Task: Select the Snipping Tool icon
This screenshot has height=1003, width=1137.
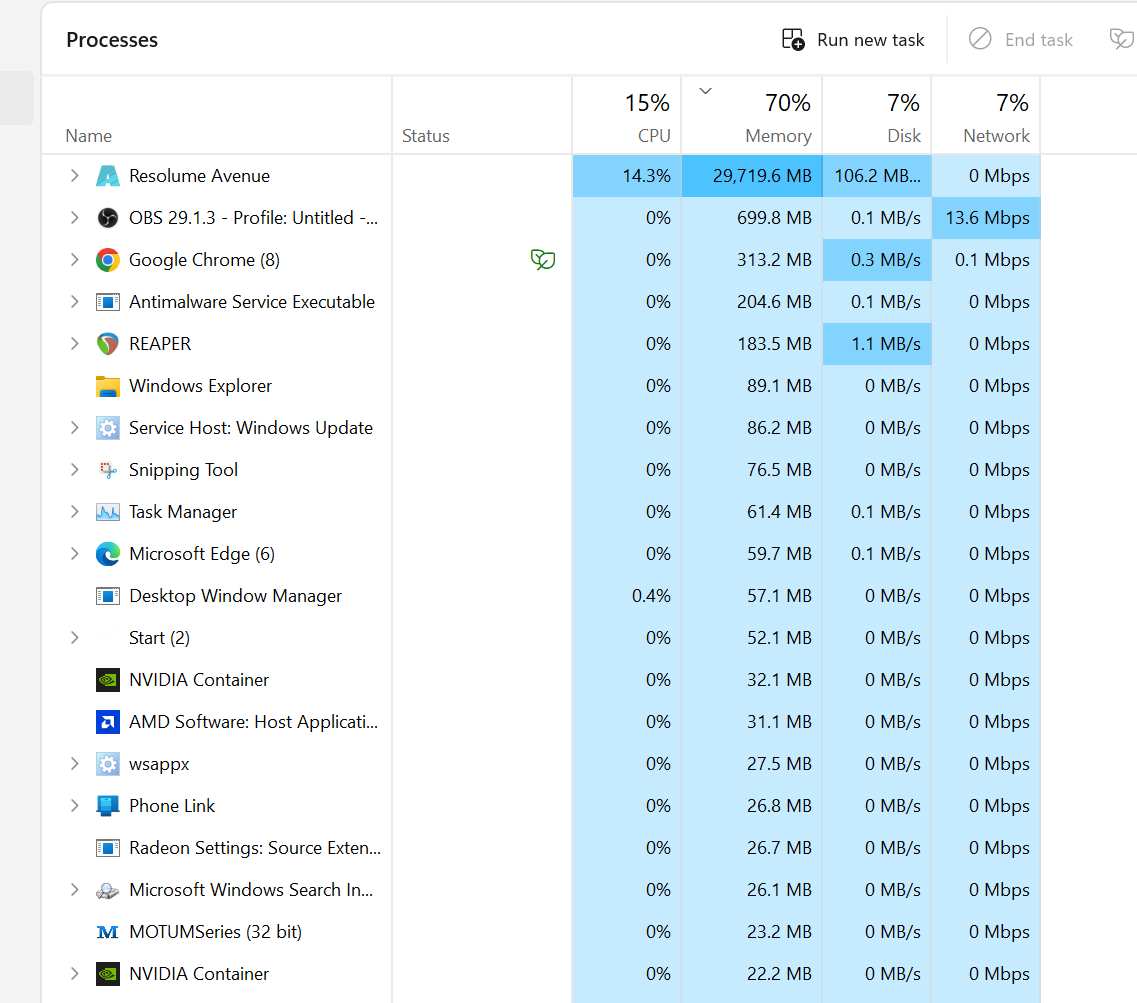Action: (x=107, y=470)
